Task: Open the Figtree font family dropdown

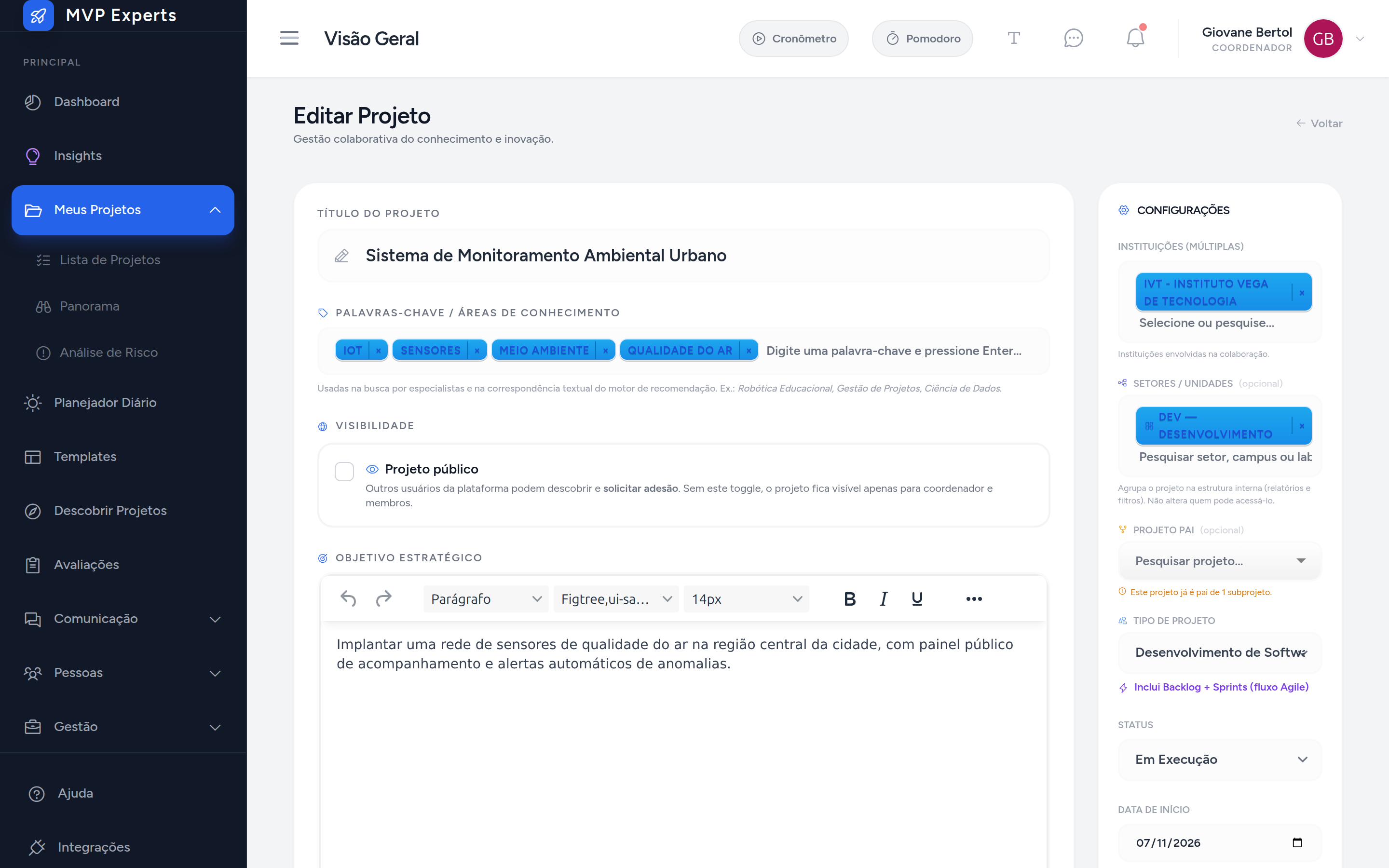Action: [x=616, y=599]
